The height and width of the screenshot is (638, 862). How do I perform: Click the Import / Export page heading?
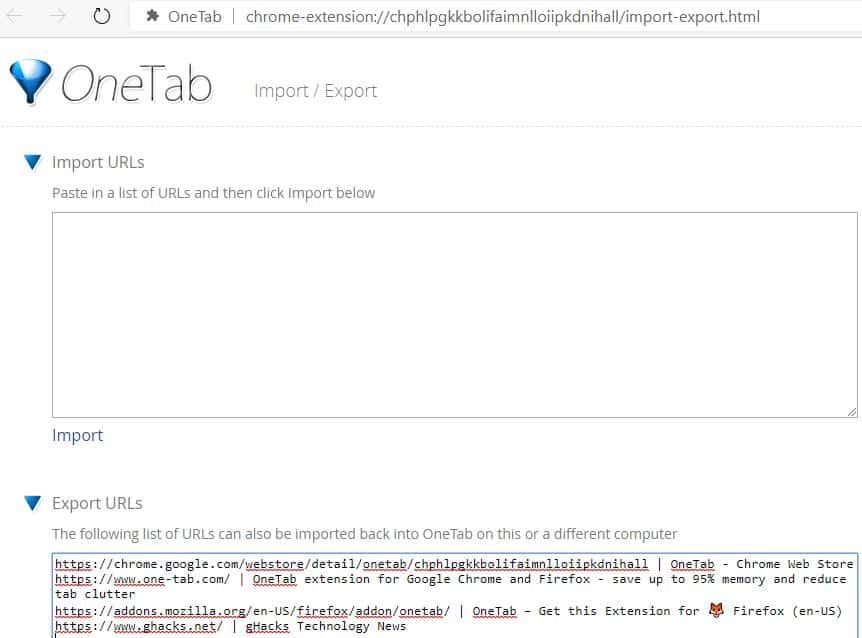(315, 90)
